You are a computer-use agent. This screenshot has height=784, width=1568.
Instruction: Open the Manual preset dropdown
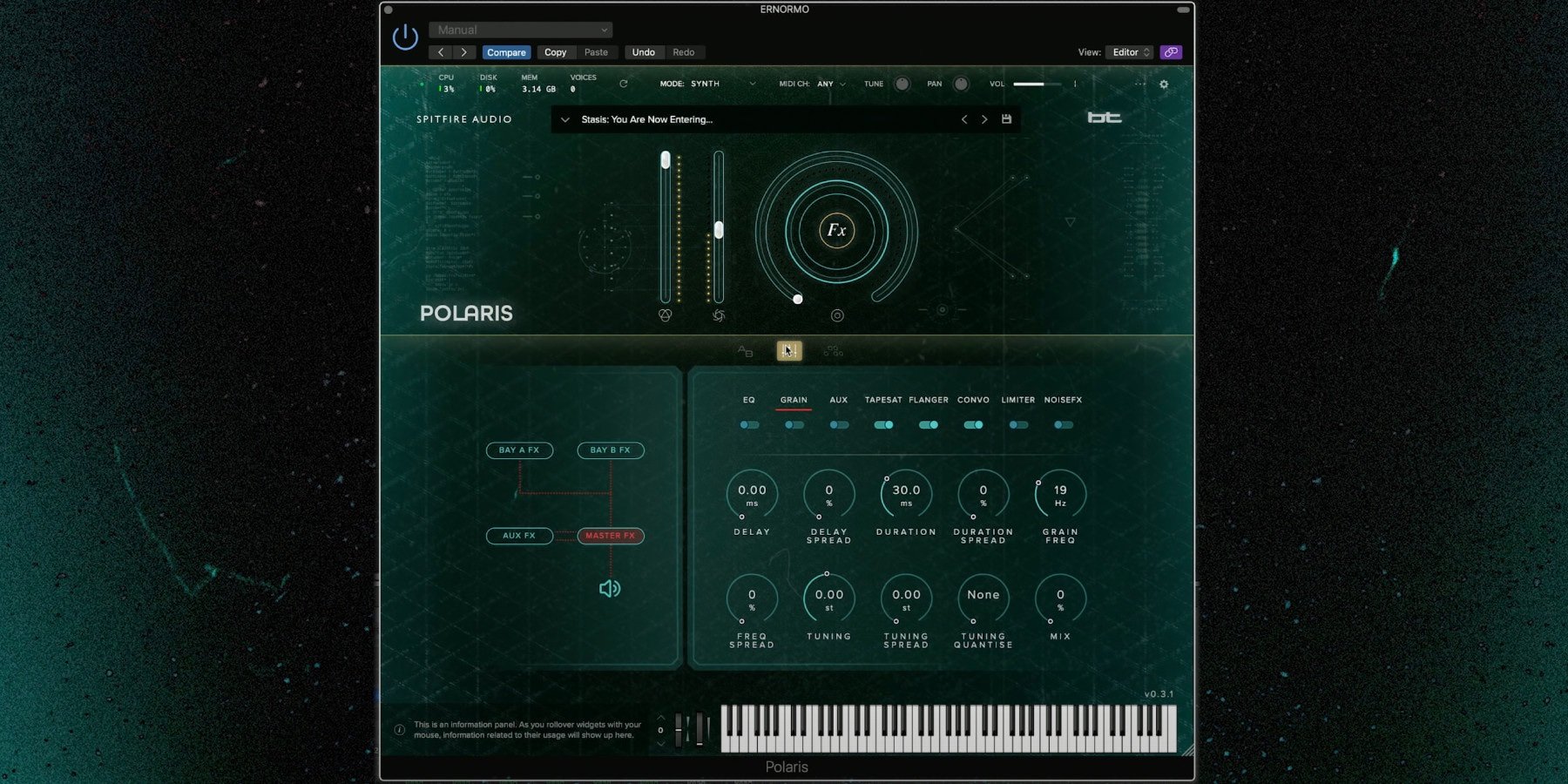point(520,30)
